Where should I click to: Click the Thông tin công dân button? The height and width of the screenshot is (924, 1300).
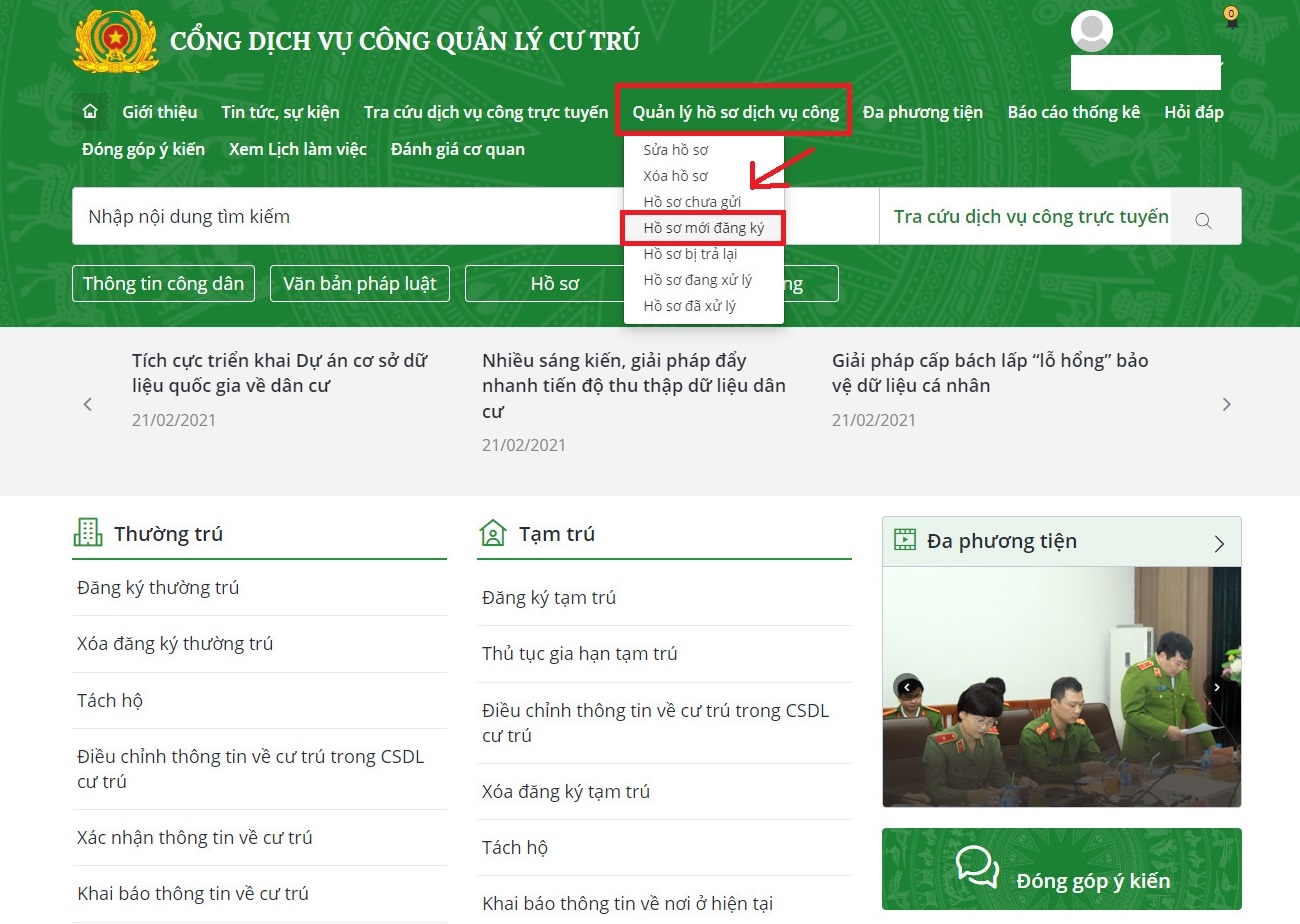[x=163, y=283]
